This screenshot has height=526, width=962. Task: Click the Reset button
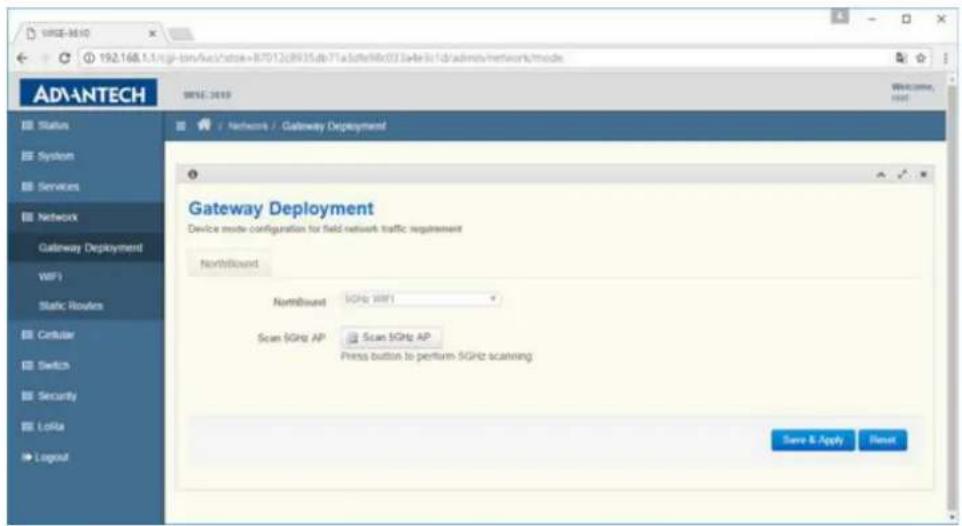(x=882, y=440)
